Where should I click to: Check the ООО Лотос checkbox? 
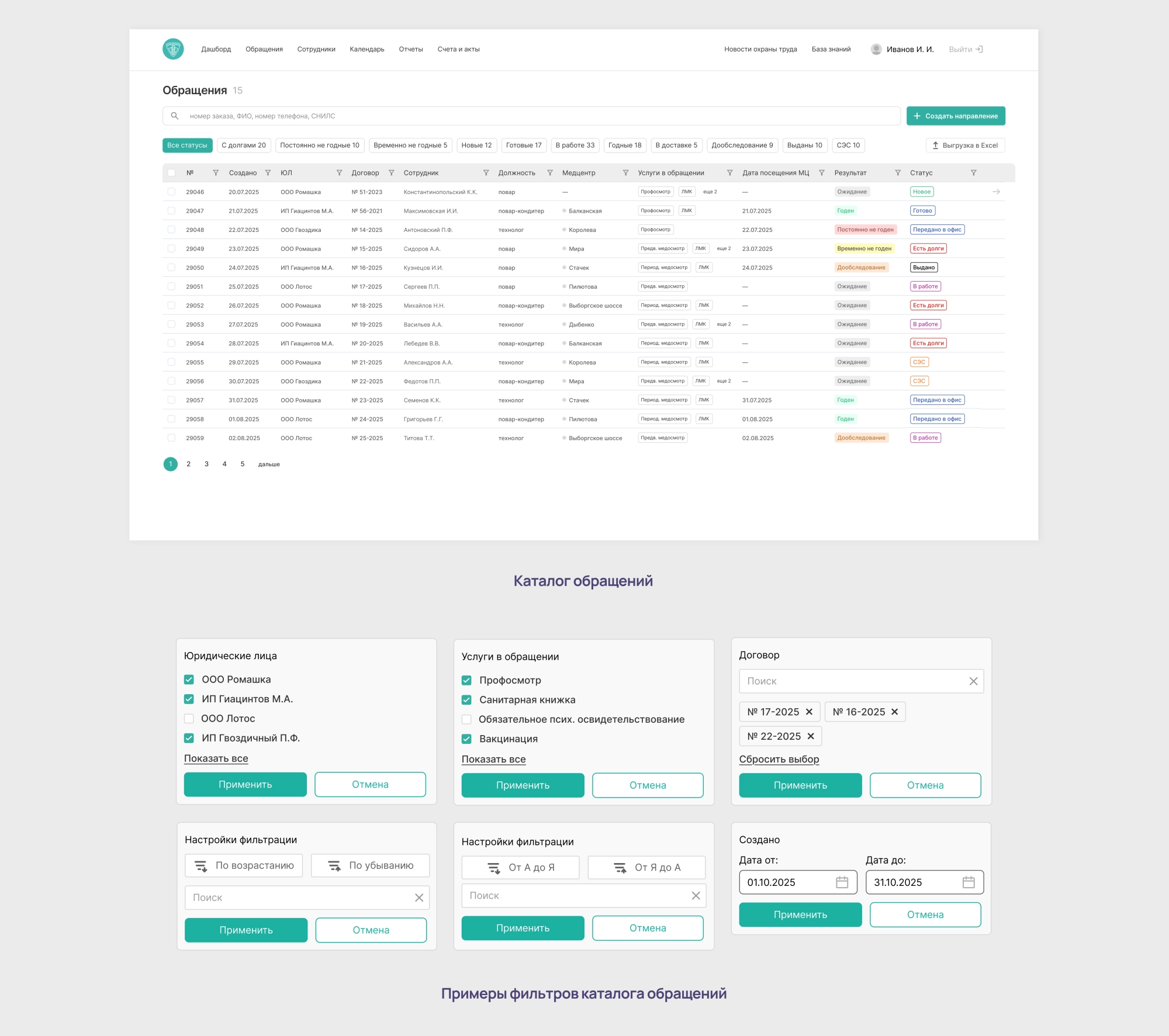pos(189,719)
